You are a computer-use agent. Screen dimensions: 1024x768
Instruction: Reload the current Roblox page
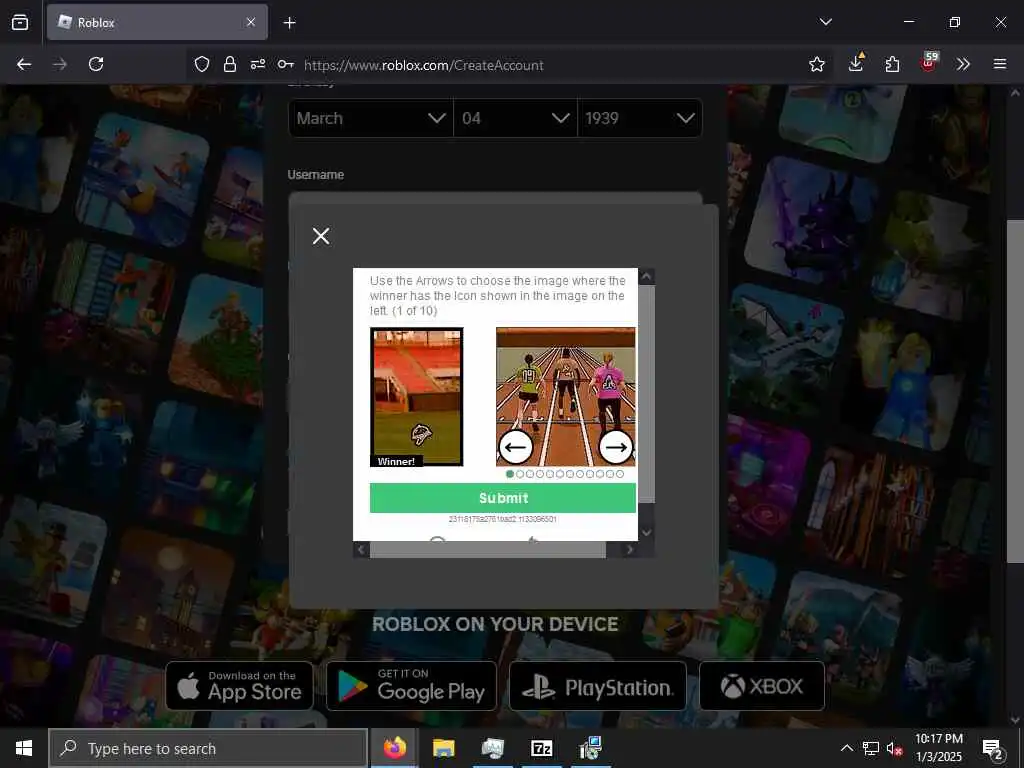[x=96, y=64]
